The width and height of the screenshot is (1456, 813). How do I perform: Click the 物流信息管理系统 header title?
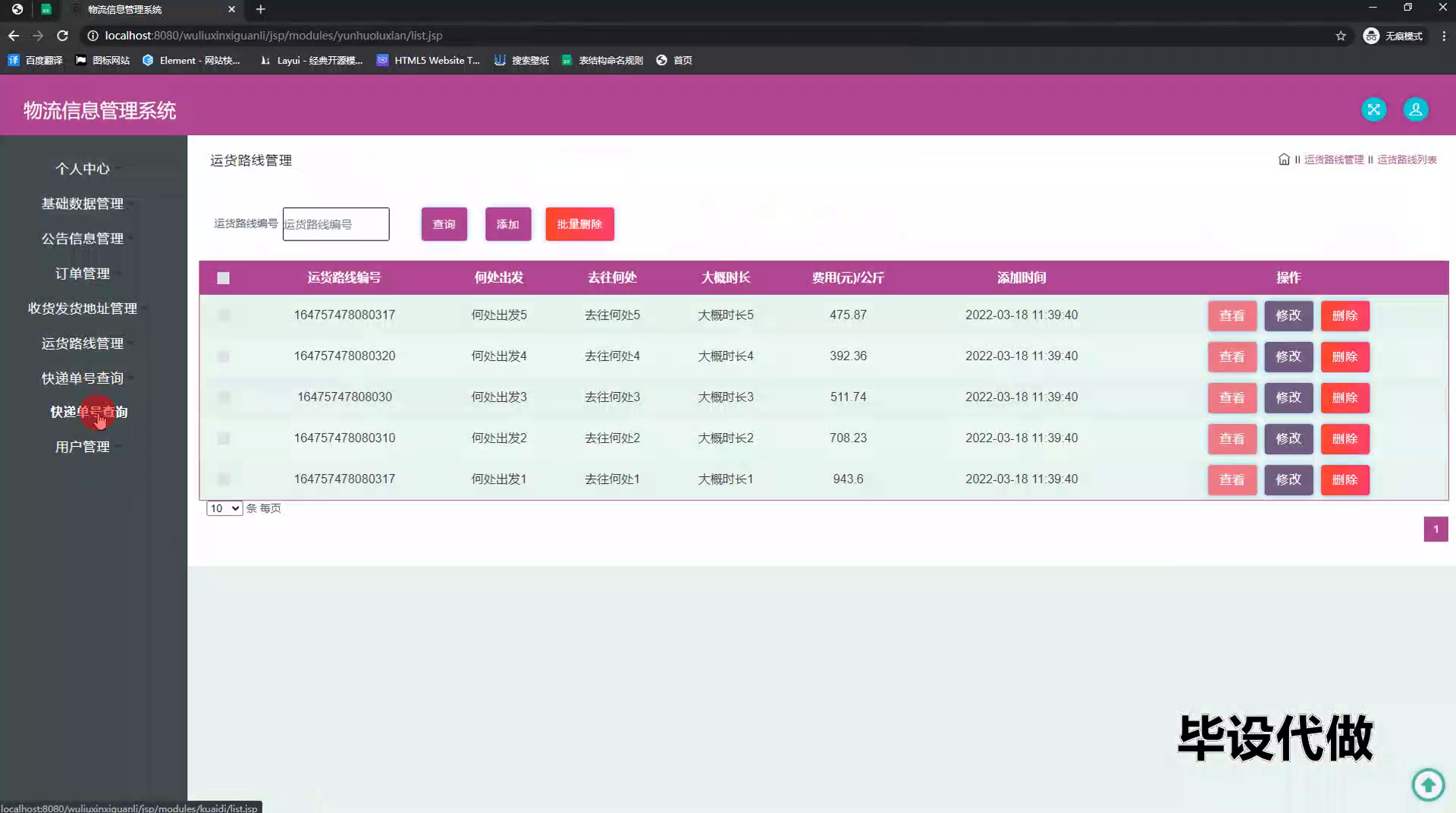99,111
